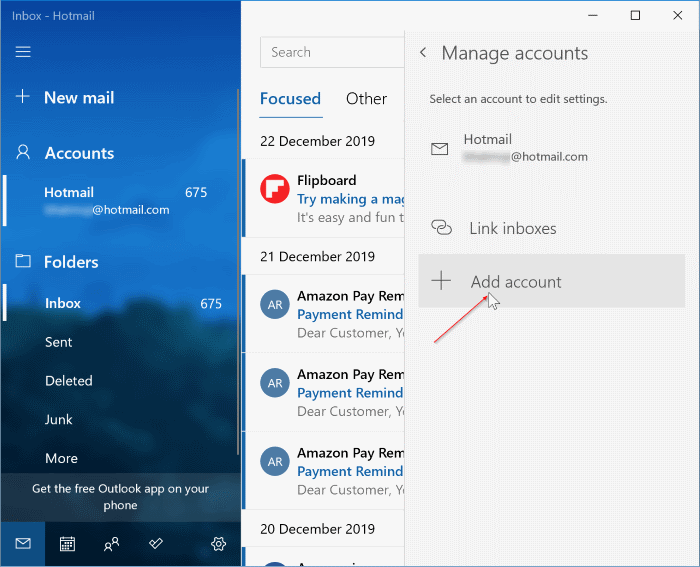This screenshot has height=567, width=700.
Task: Switch to the Focused tab
Action: pos(291,99)
